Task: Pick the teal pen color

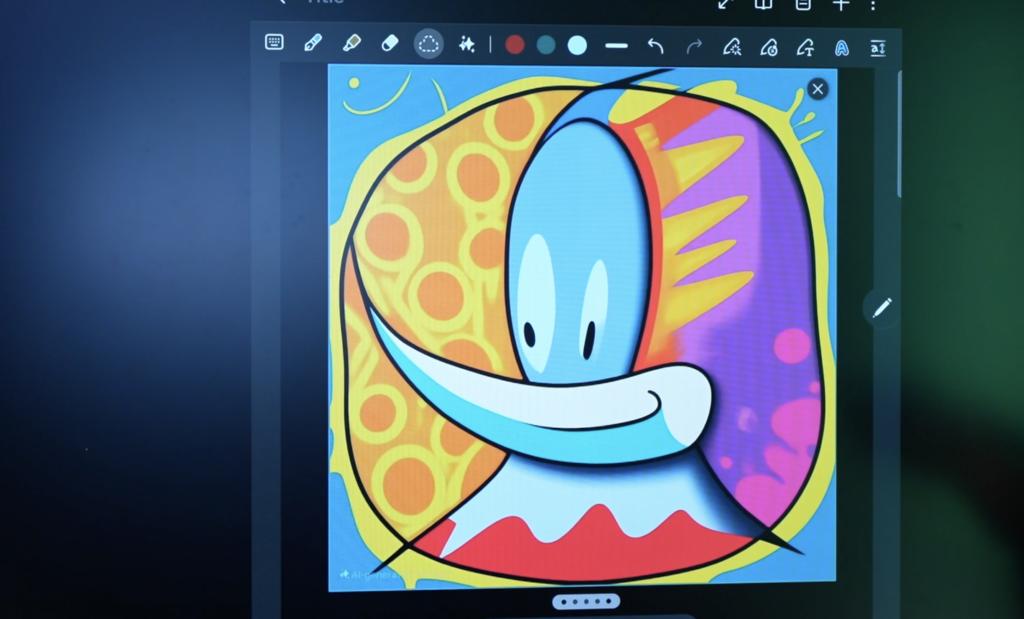Action: coord(546,45)
